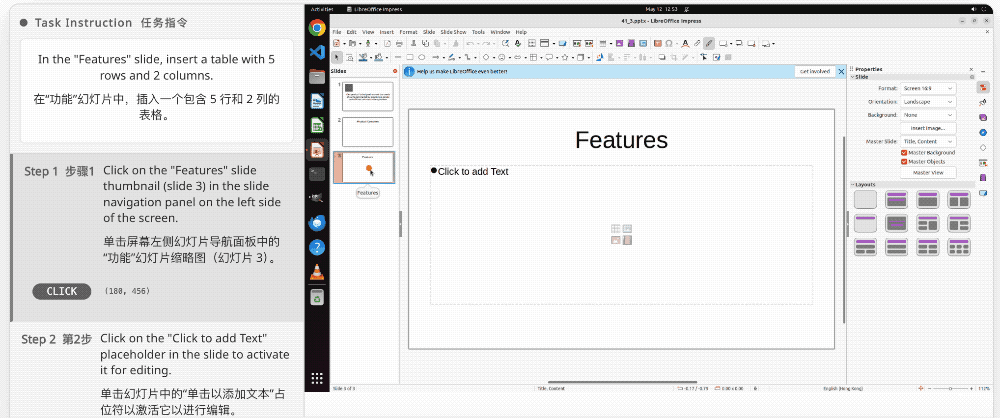Launch VLC media player from the dock
This screenshot has width=1000, height=418.
[317, 270]
